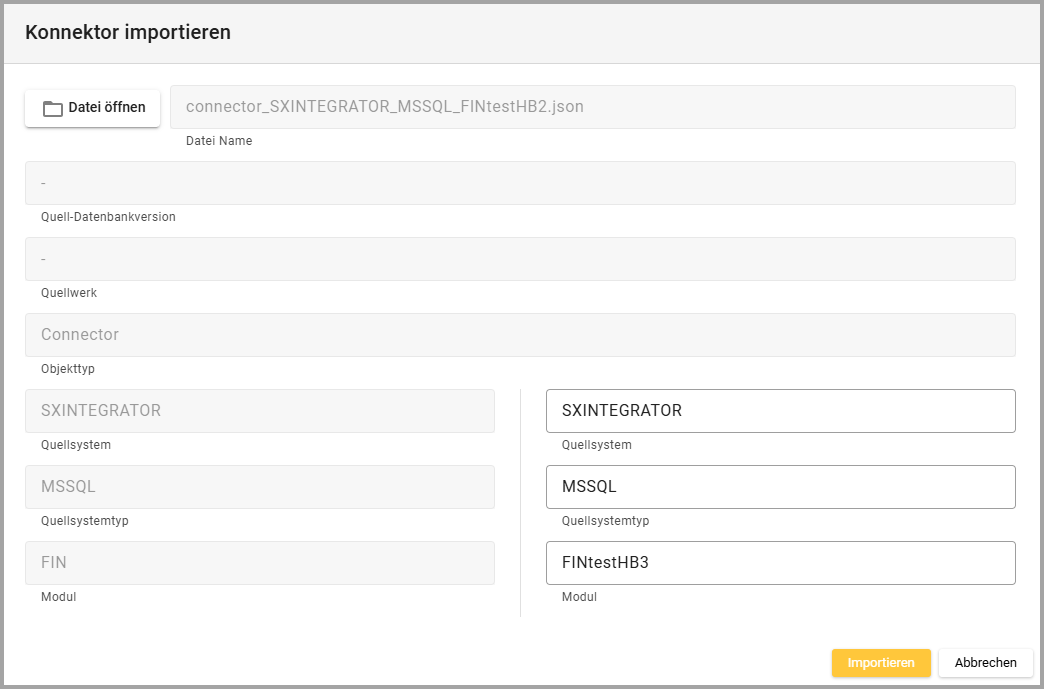Cancel the dialog with Abbrechen
Image resolution: width=1044 pixels, height=689 pixels.
pyautogui.click(x=985, y=663)
